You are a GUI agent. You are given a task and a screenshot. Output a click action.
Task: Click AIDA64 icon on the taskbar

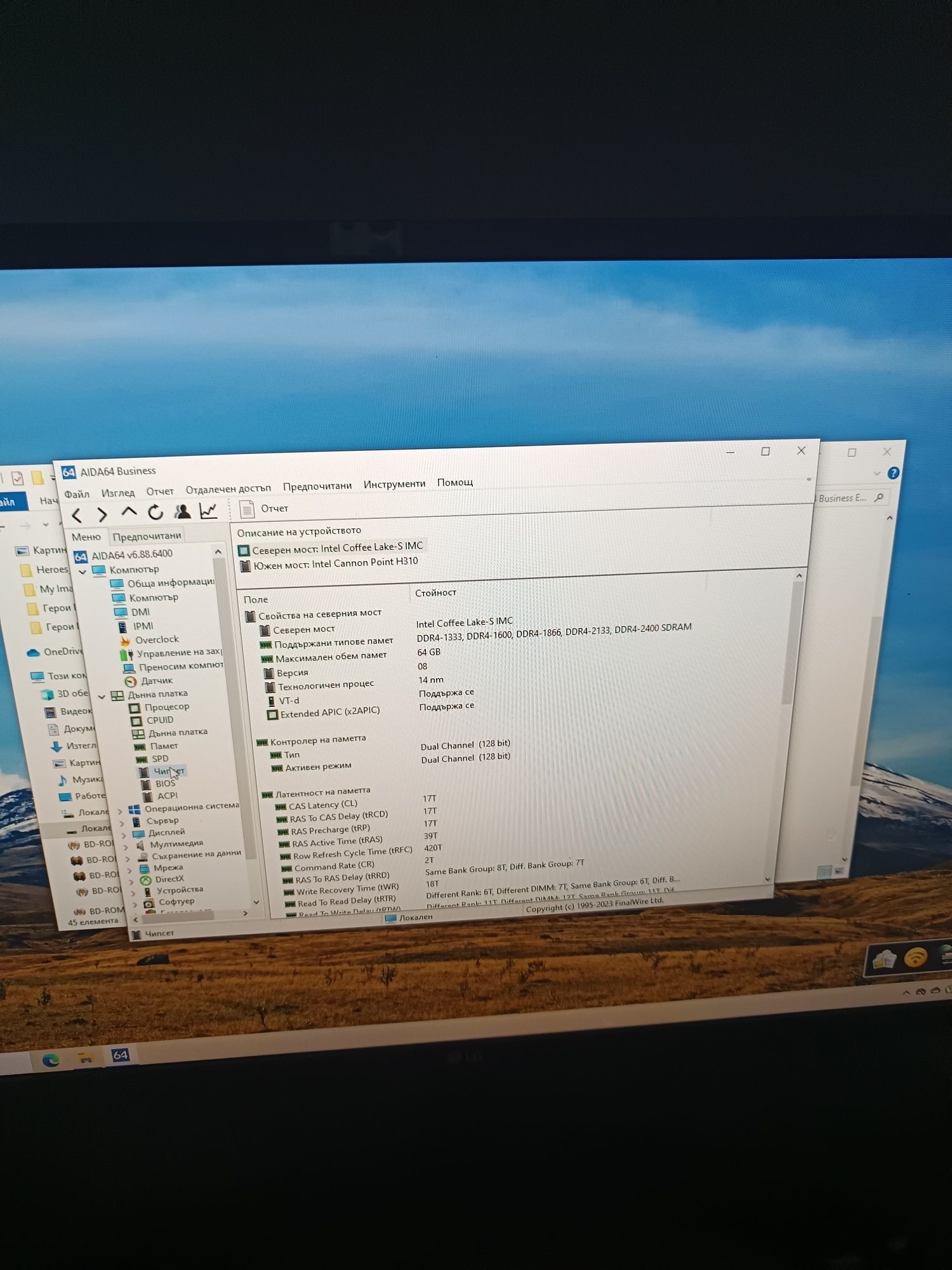point(121,1055)
